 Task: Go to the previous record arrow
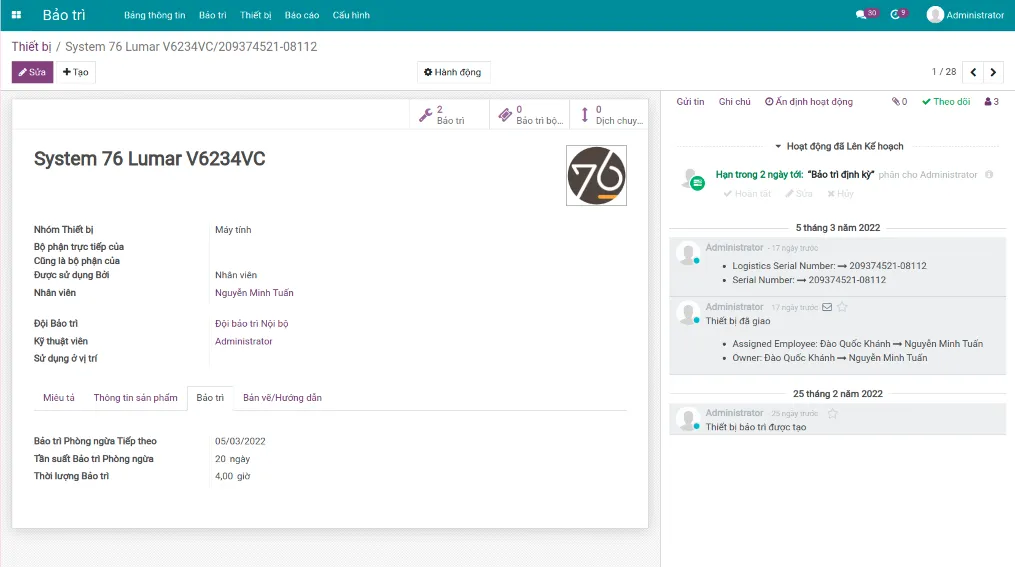(x=973, y=72)
